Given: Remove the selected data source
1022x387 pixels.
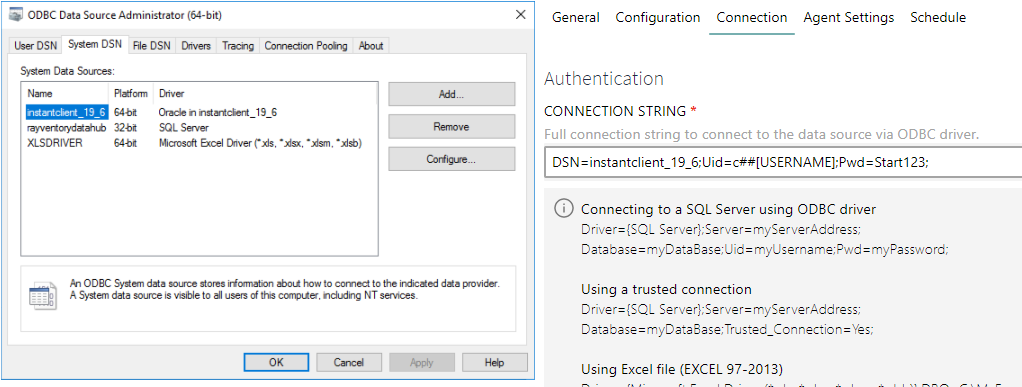Looking at the screenshot, I should [452, 126].
